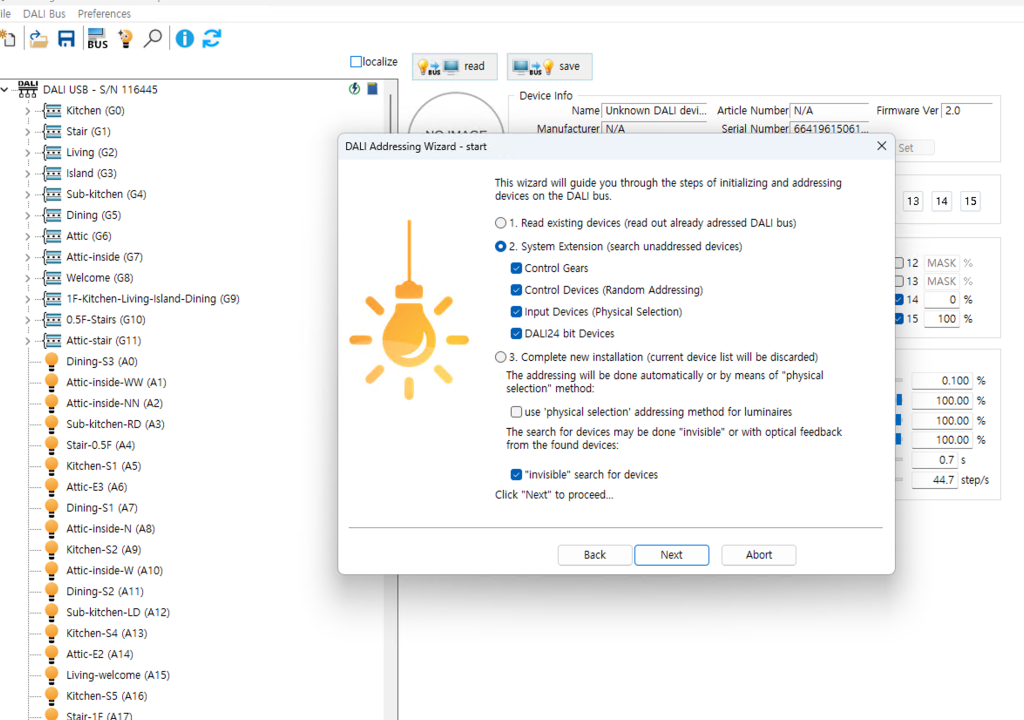Open a file with the folder icon
Image resolution: width=1024 pixels, height=720 pixels.
point(38,39)
